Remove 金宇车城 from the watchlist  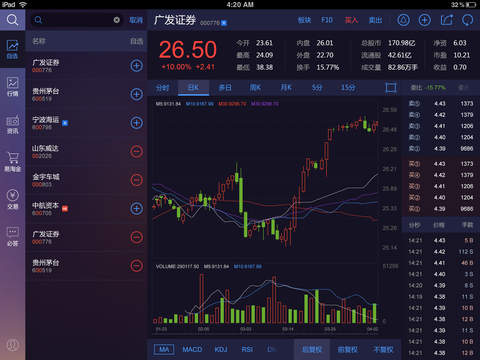click(136, 180)
